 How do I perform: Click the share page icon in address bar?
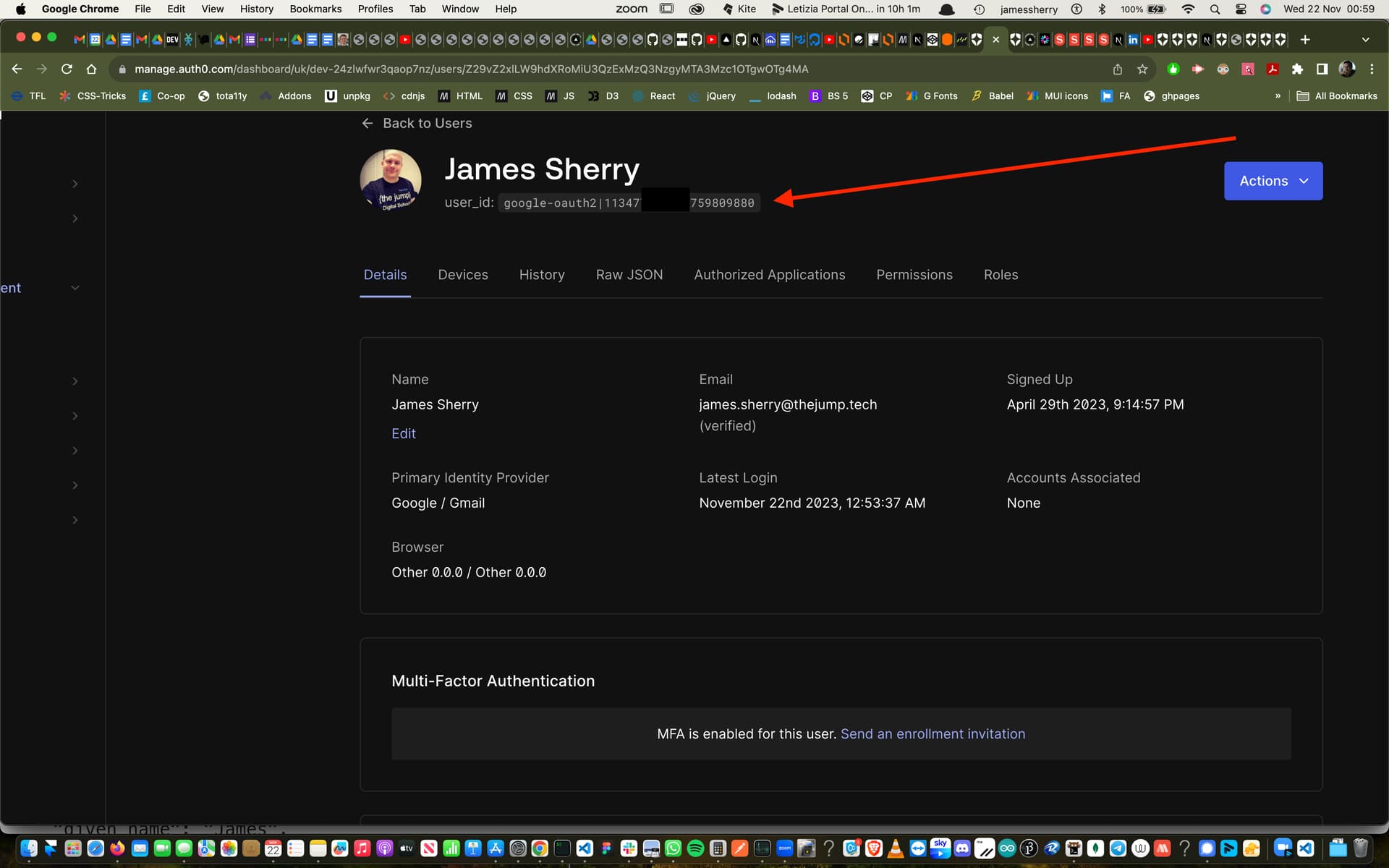click(1118, 69)
